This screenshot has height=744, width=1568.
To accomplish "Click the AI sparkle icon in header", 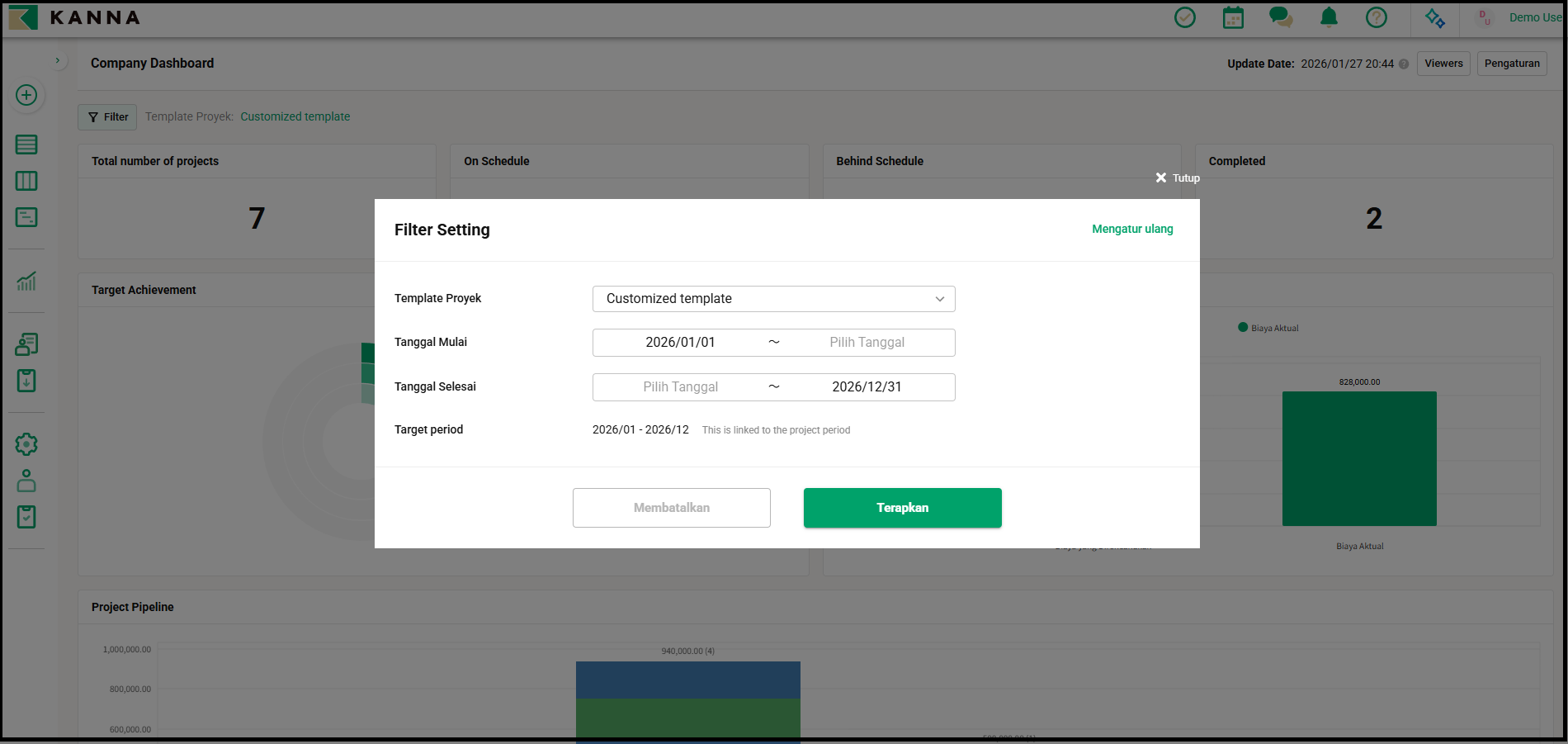I will [x=1435, y=18].
